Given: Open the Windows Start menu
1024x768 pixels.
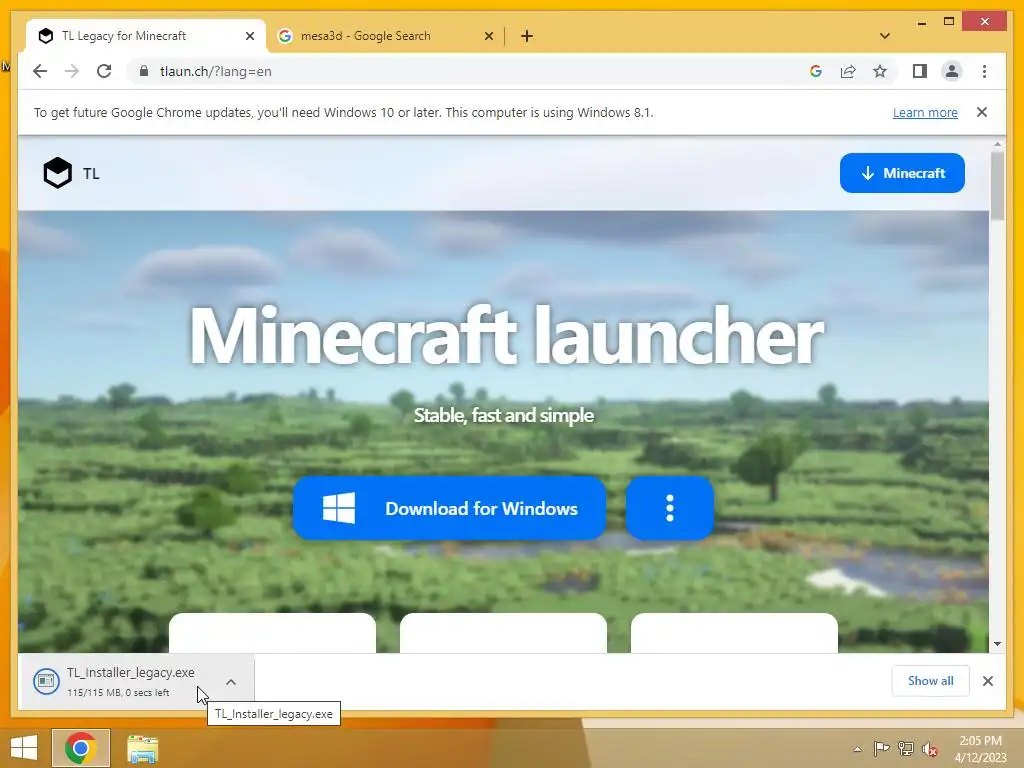Looking at the screenshot, I should coord(24,748).
